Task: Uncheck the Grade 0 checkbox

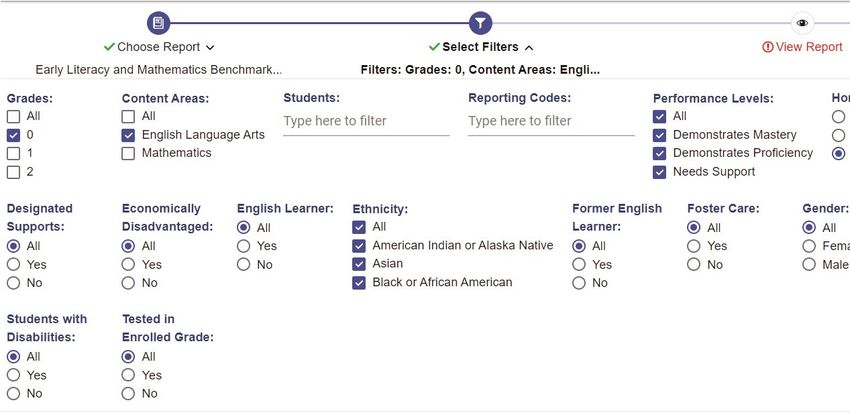Action: point(14,135)
